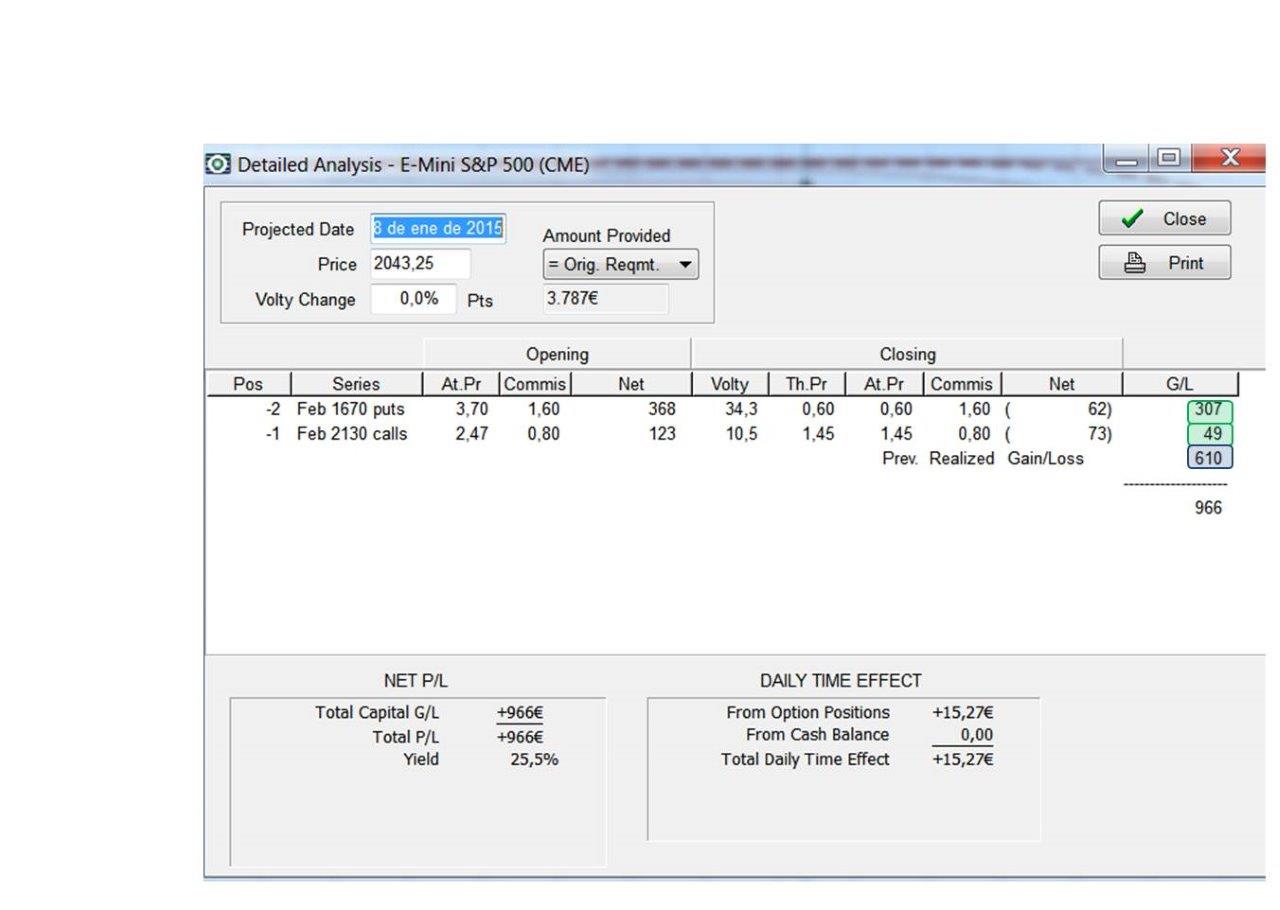This screenshot has height=910, width=1280.
Task: Click the Print button
Action: pyautogui.click(x=1164, y=263)
